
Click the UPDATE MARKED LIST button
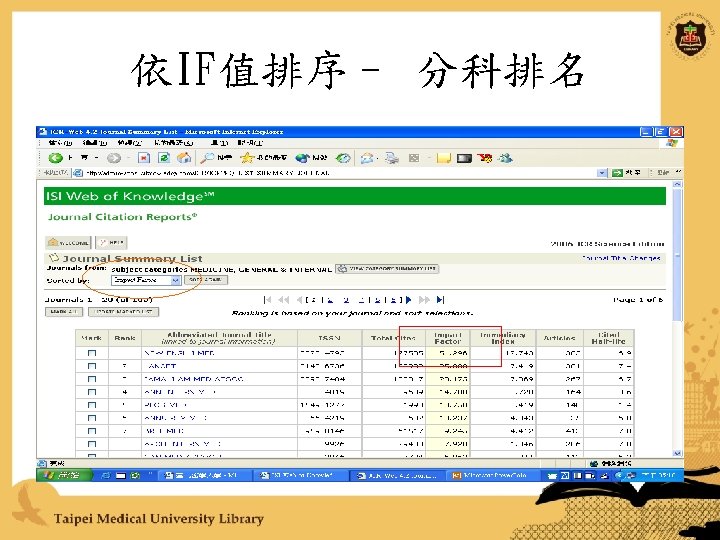[124, 312]
